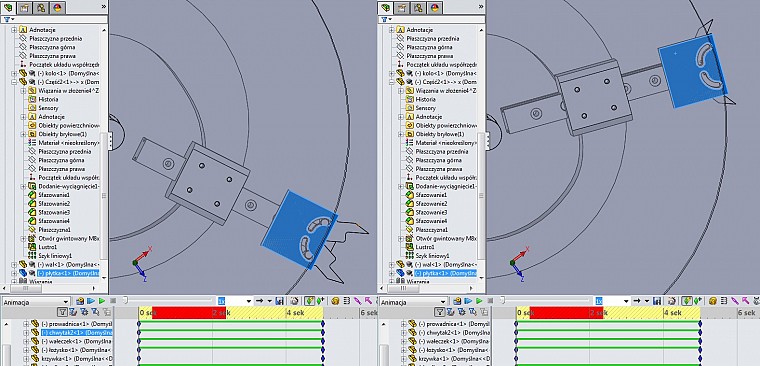Image resolution: width=760 pixels, height=366 pixels.
Task: Toggle No Filter funnel in right motion tree
Action: click(x=439, y=312)
